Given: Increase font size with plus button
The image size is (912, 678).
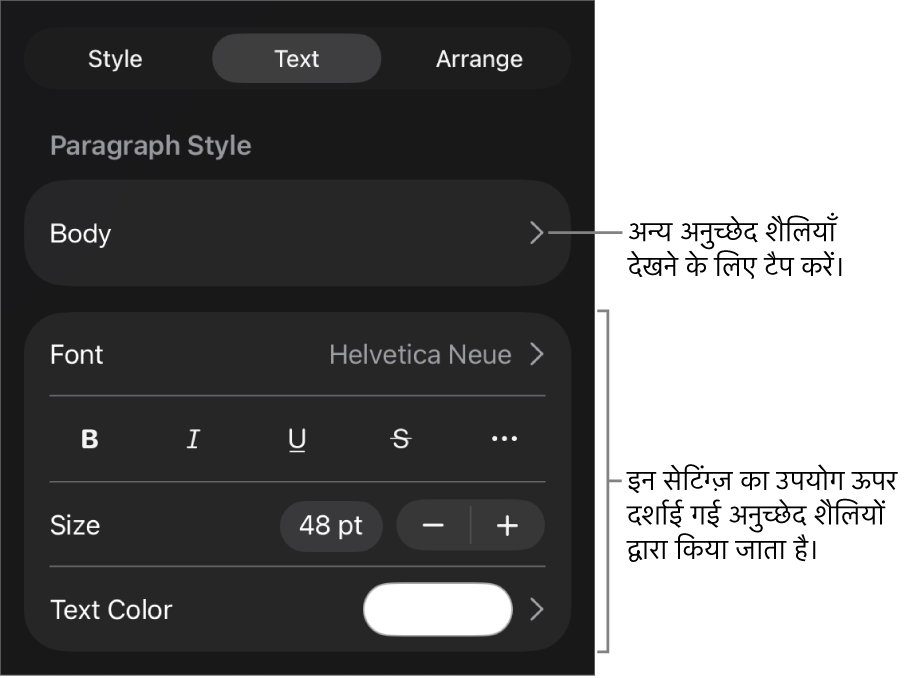Looking at the screenshot, I should 507,526.
